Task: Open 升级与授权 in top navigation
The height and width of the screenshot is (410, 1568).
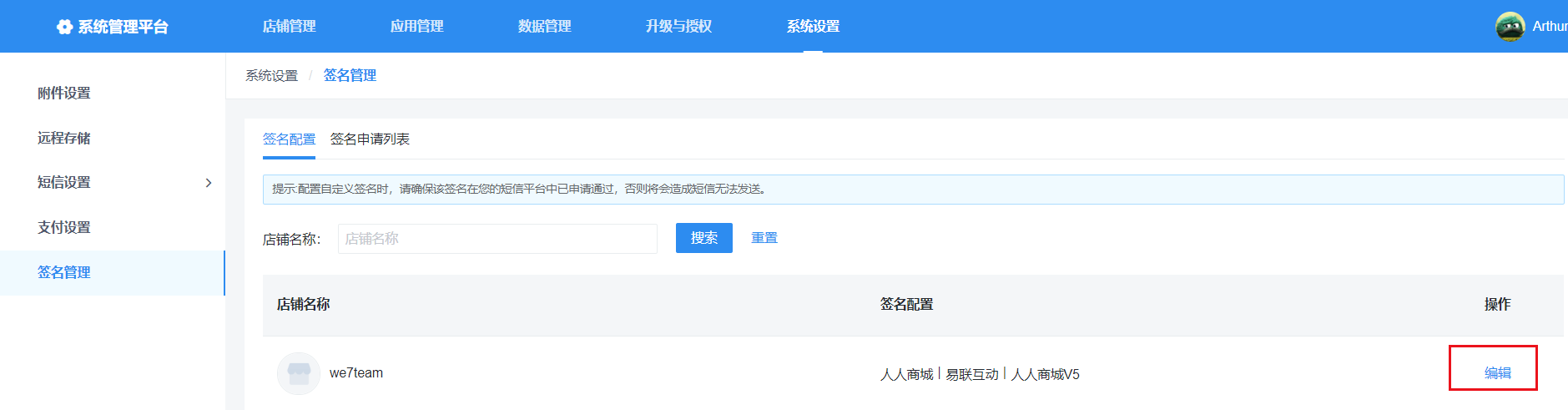Action: coord(678,26)
